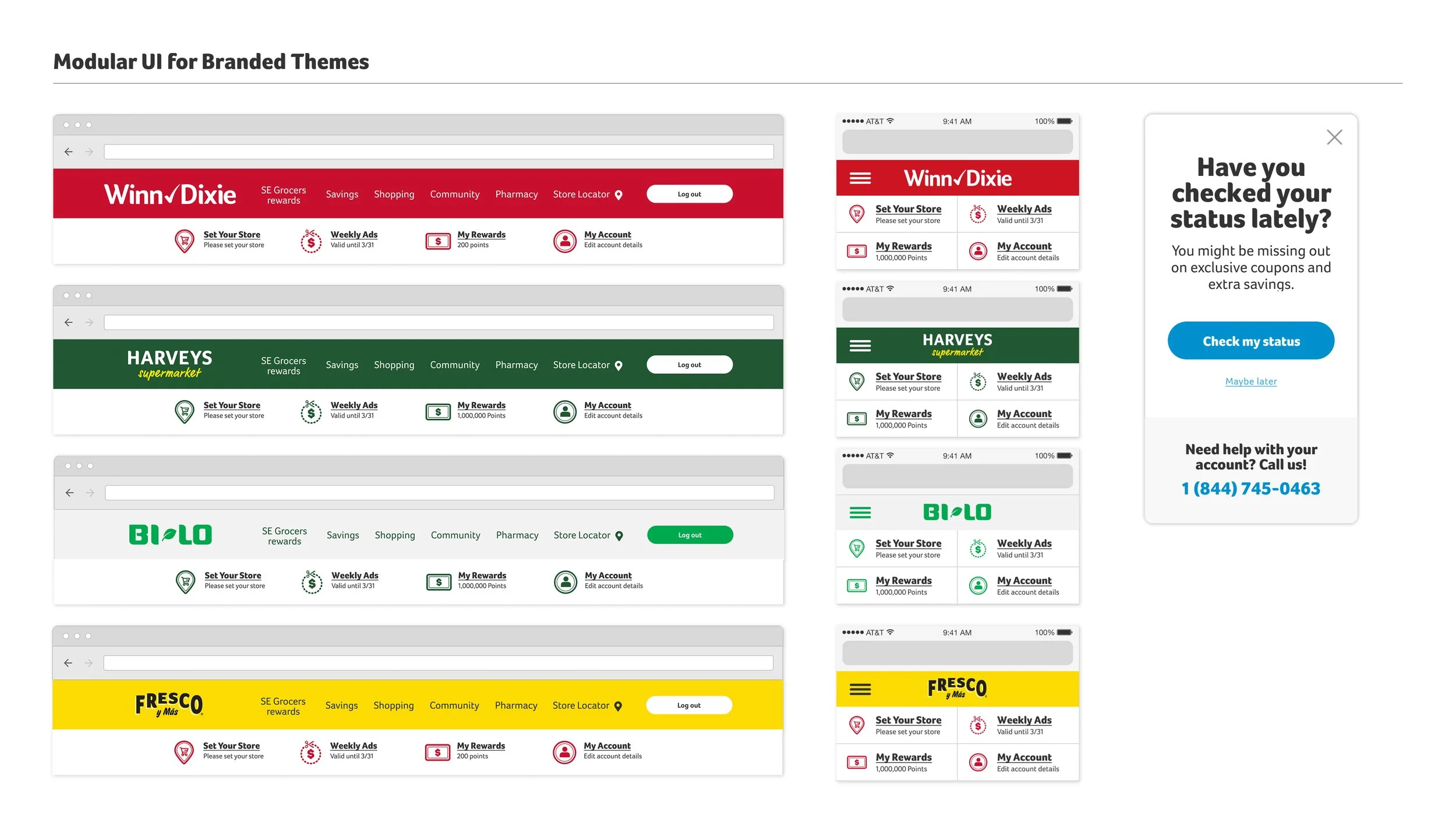Call the 1 (844) 745-0463 help number
The height and width of the screenshot is (819, 1456).
(x=1251, y=489)
